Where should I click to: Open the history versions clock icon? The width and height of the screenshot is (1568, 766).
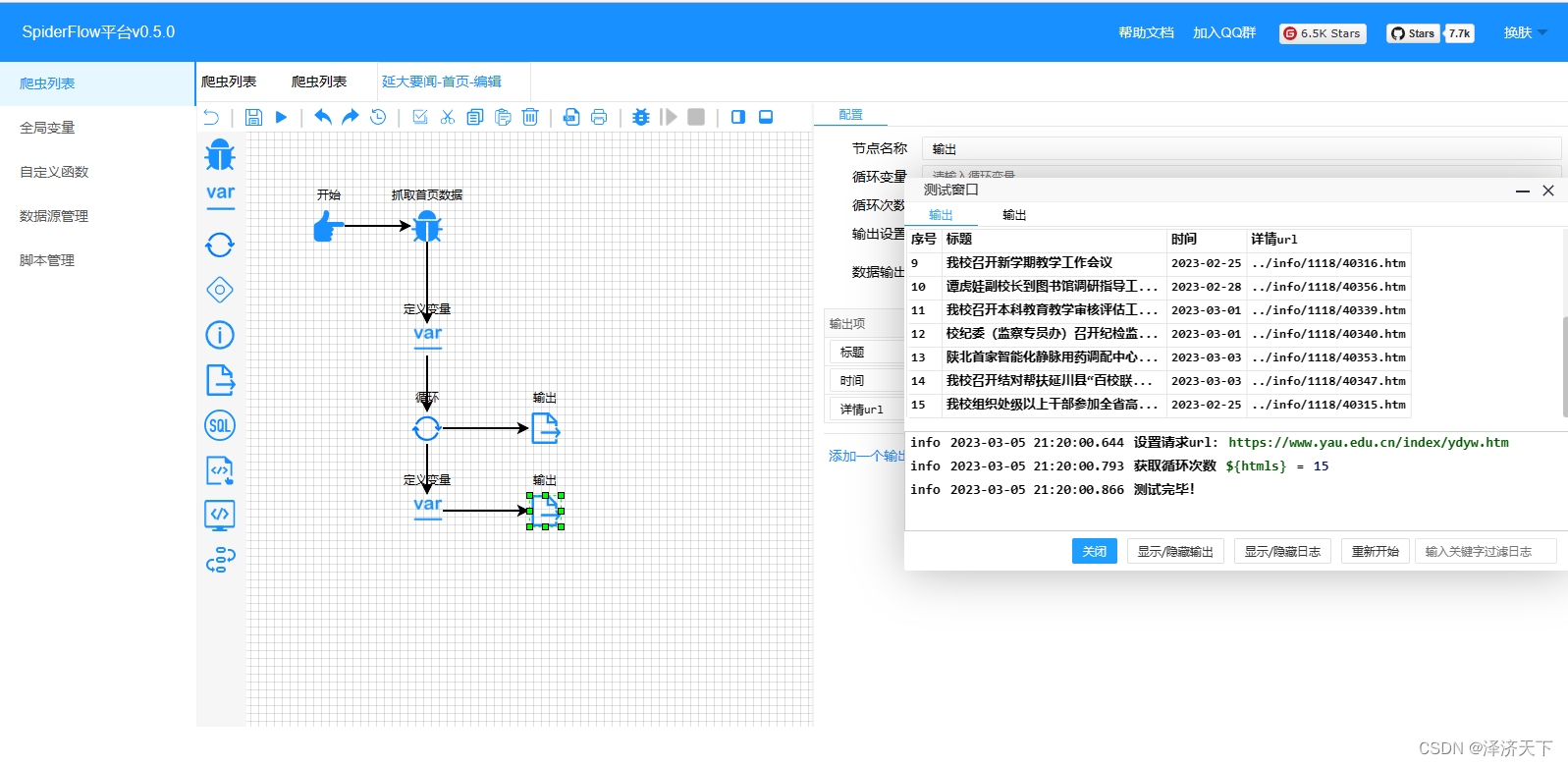pos(378,117)
